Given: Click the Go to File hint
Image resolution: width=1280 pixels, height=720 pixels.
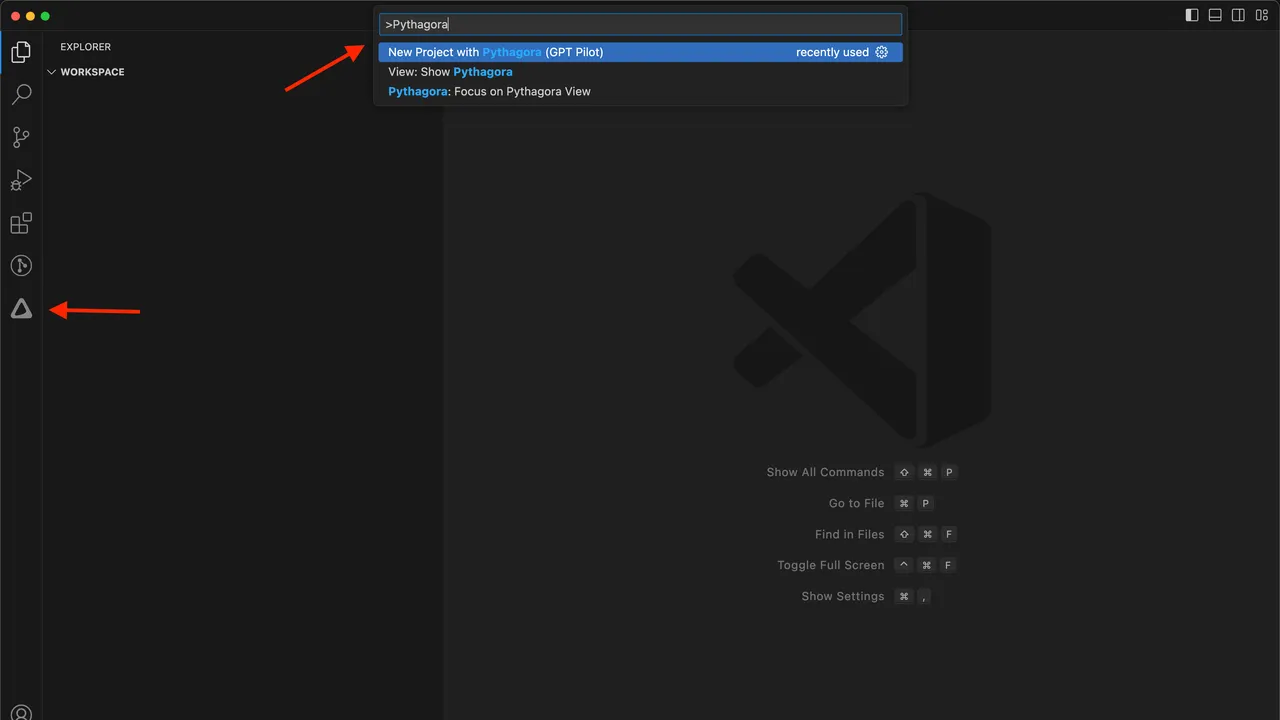Looking at the screenshot, I should (x=856, y=503).
